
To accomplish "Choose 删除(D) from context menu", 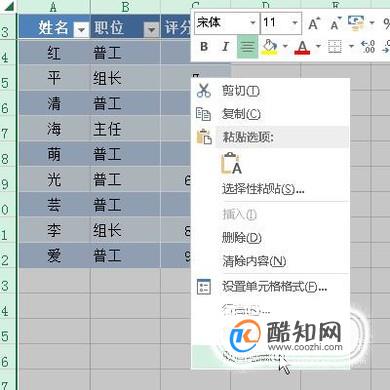I will (x=242, y=238).
